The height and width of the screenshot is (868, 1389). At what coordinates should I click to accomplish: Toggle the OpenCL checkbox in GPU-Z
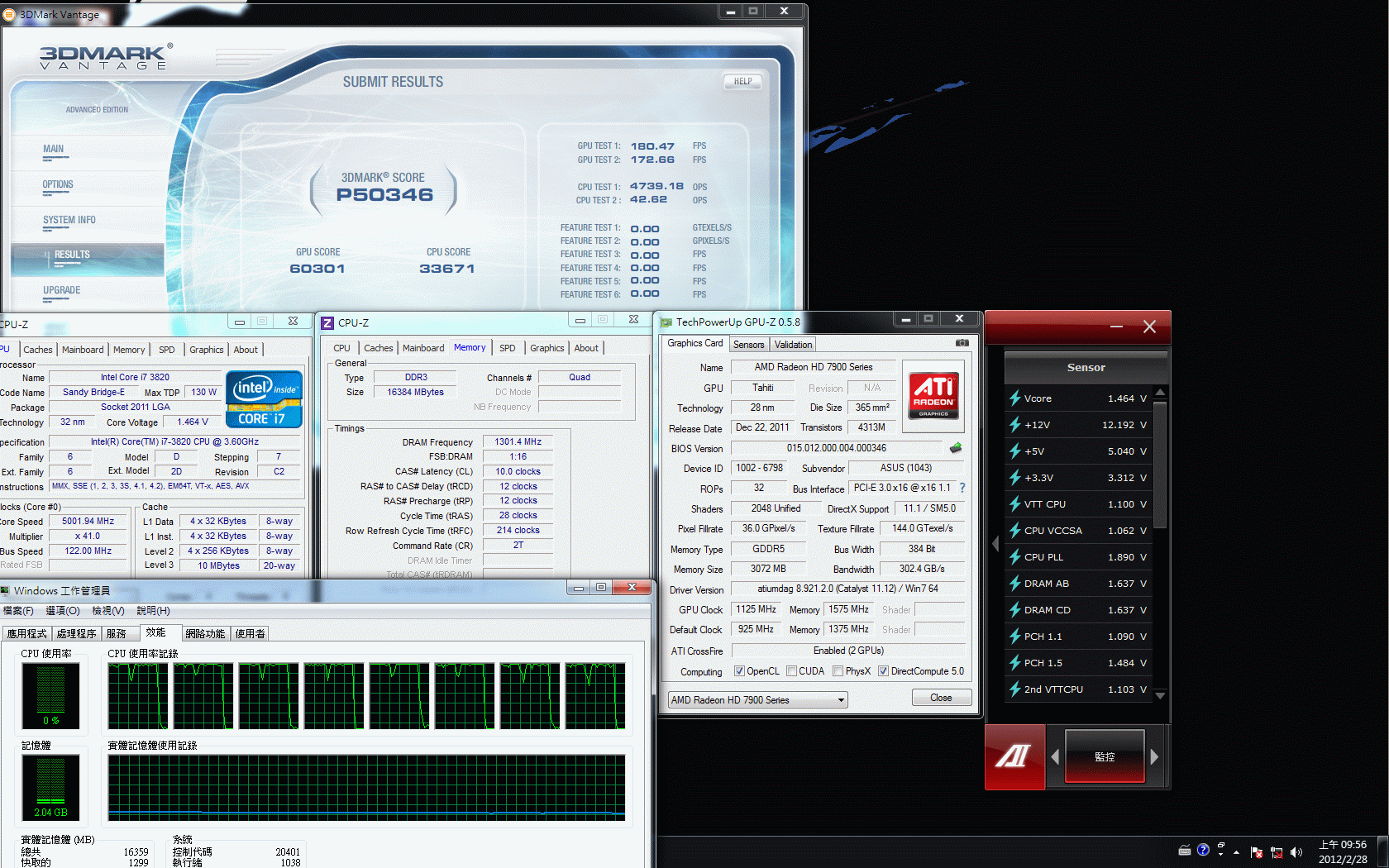[739, 671]
